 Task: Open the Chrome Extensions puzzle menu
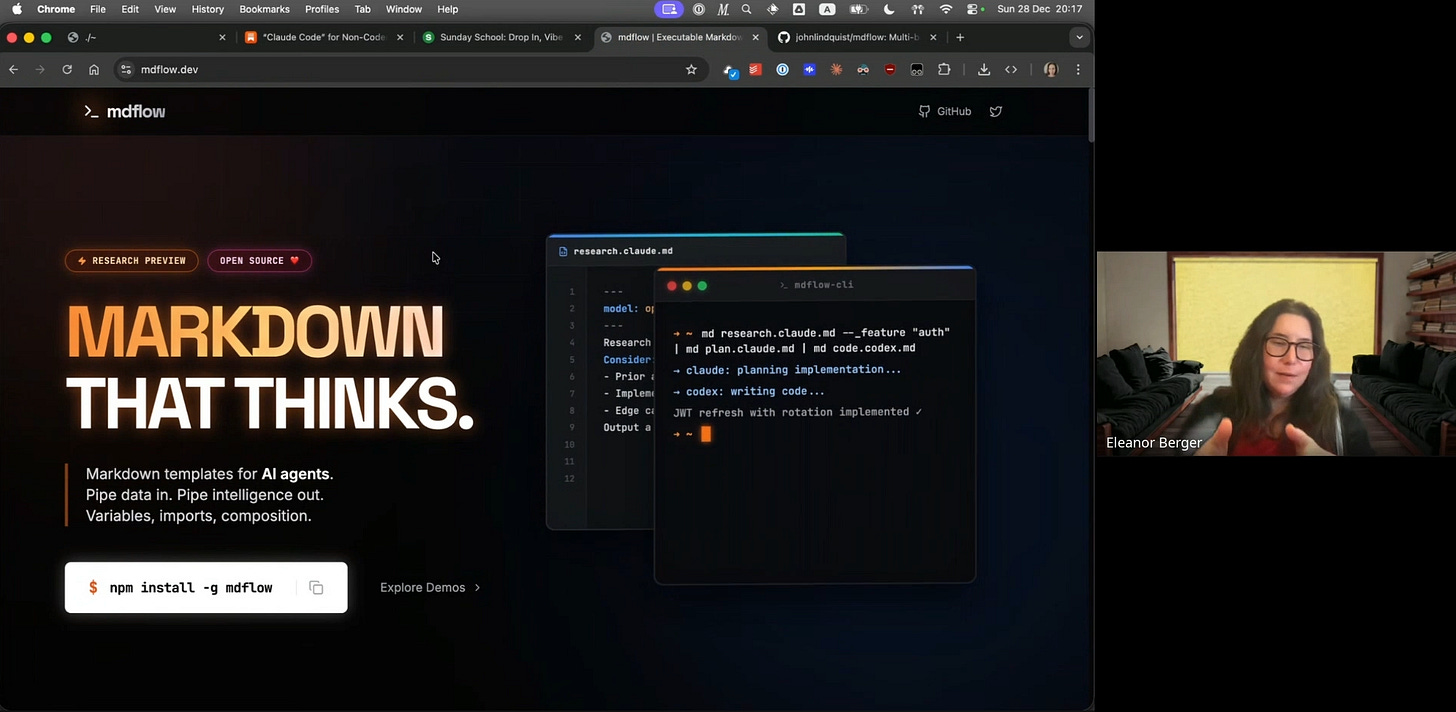tap(944, 70)
